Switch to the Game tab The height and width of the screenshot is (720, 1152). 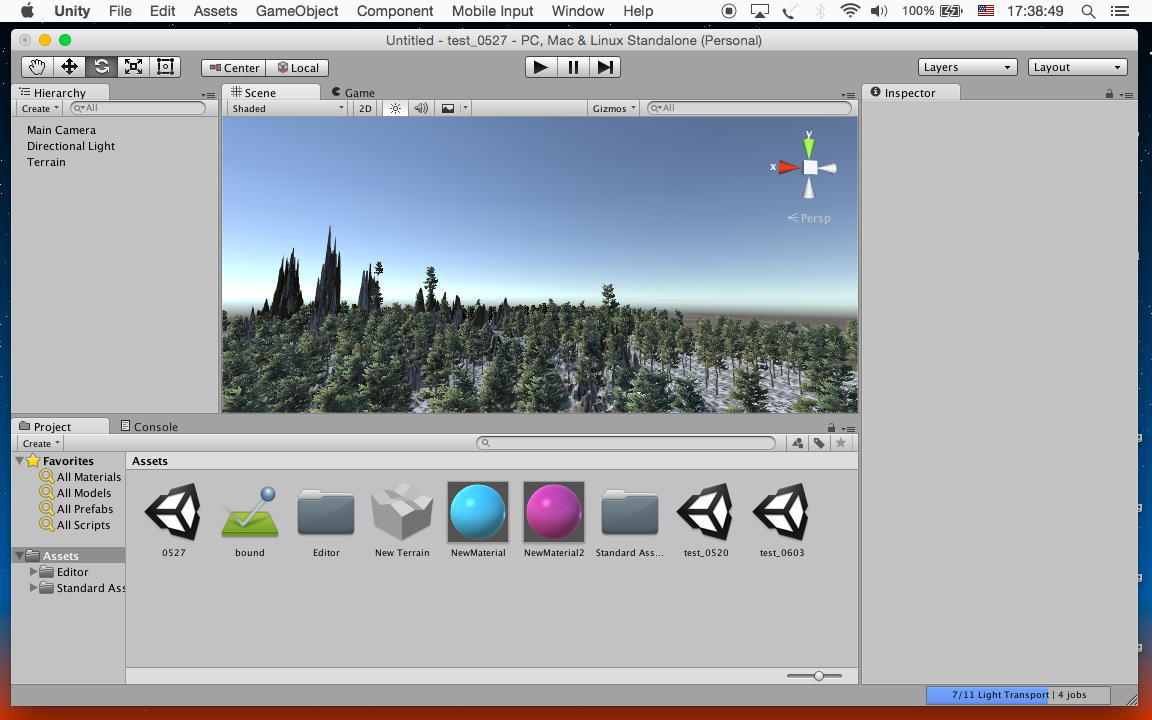pyautogui.click(x=354, y=92)
